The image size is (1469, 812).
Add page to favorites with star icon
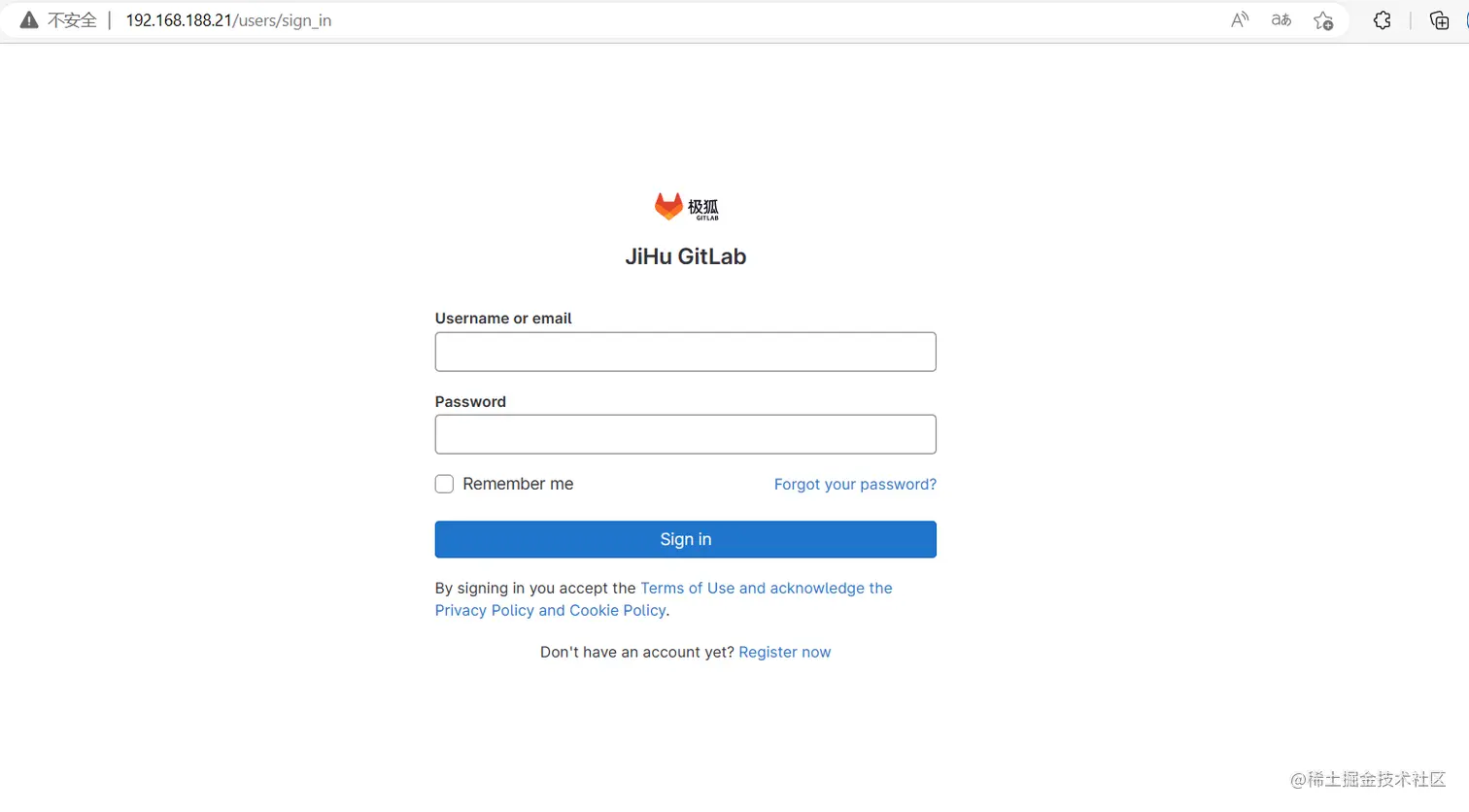click(x=1323, y=20)
